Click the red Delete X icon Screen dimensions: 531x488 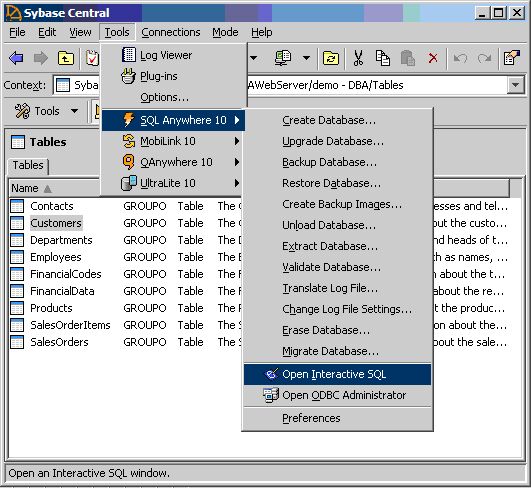coord(433,58)
